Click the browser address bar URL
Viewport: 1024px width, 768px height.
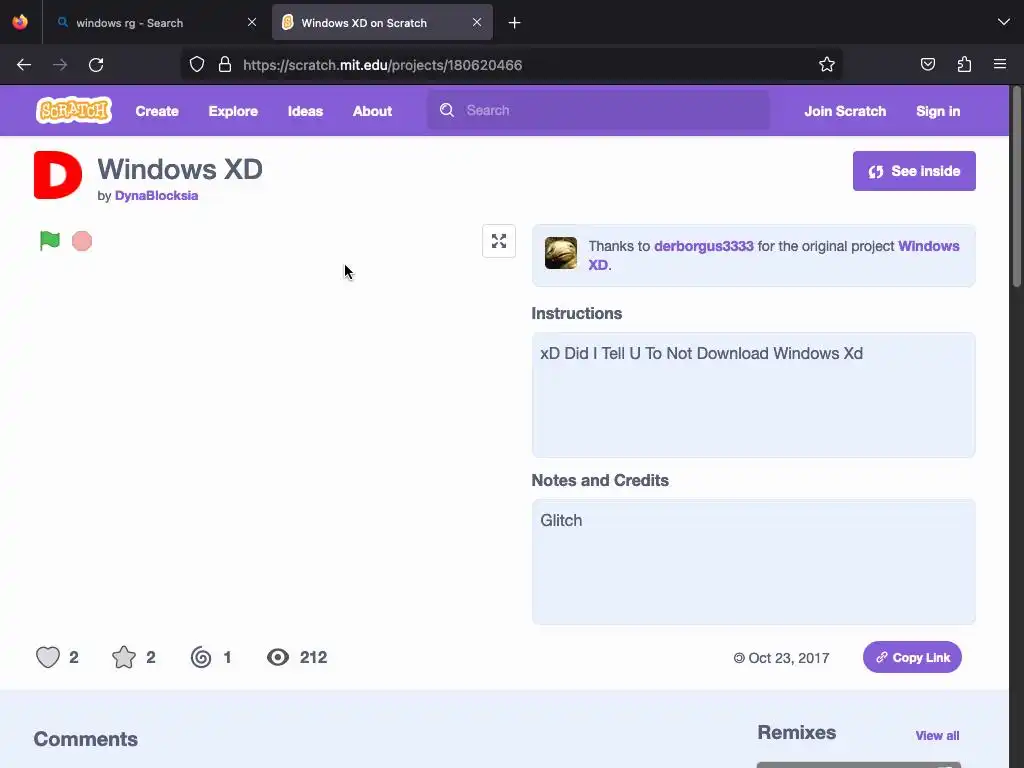(x=382, y=65)
